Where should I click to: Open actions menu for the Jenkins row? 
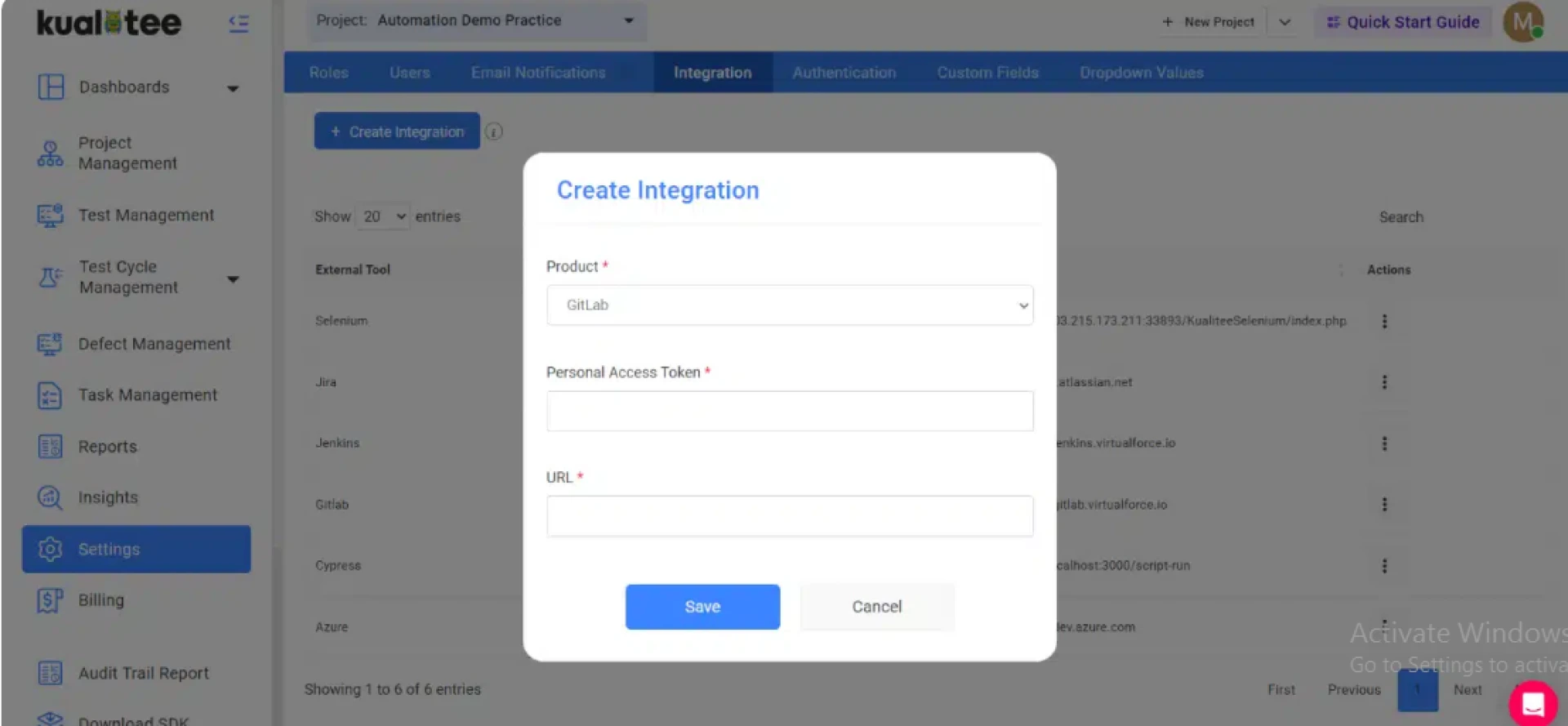tap(1384, 443)
